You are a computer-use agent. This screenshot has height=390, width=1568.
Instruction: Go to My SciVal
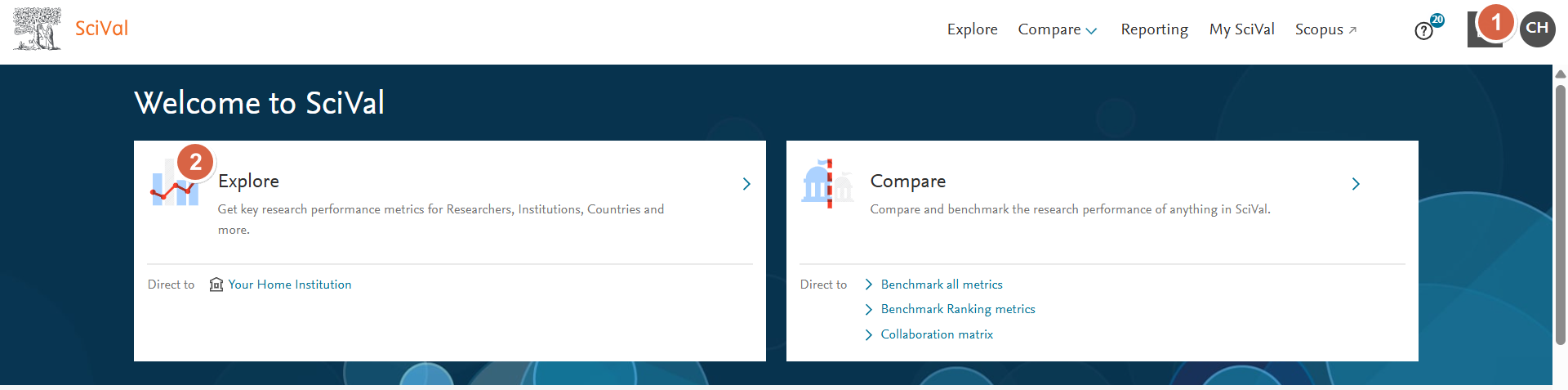(x=1241, y=29)
